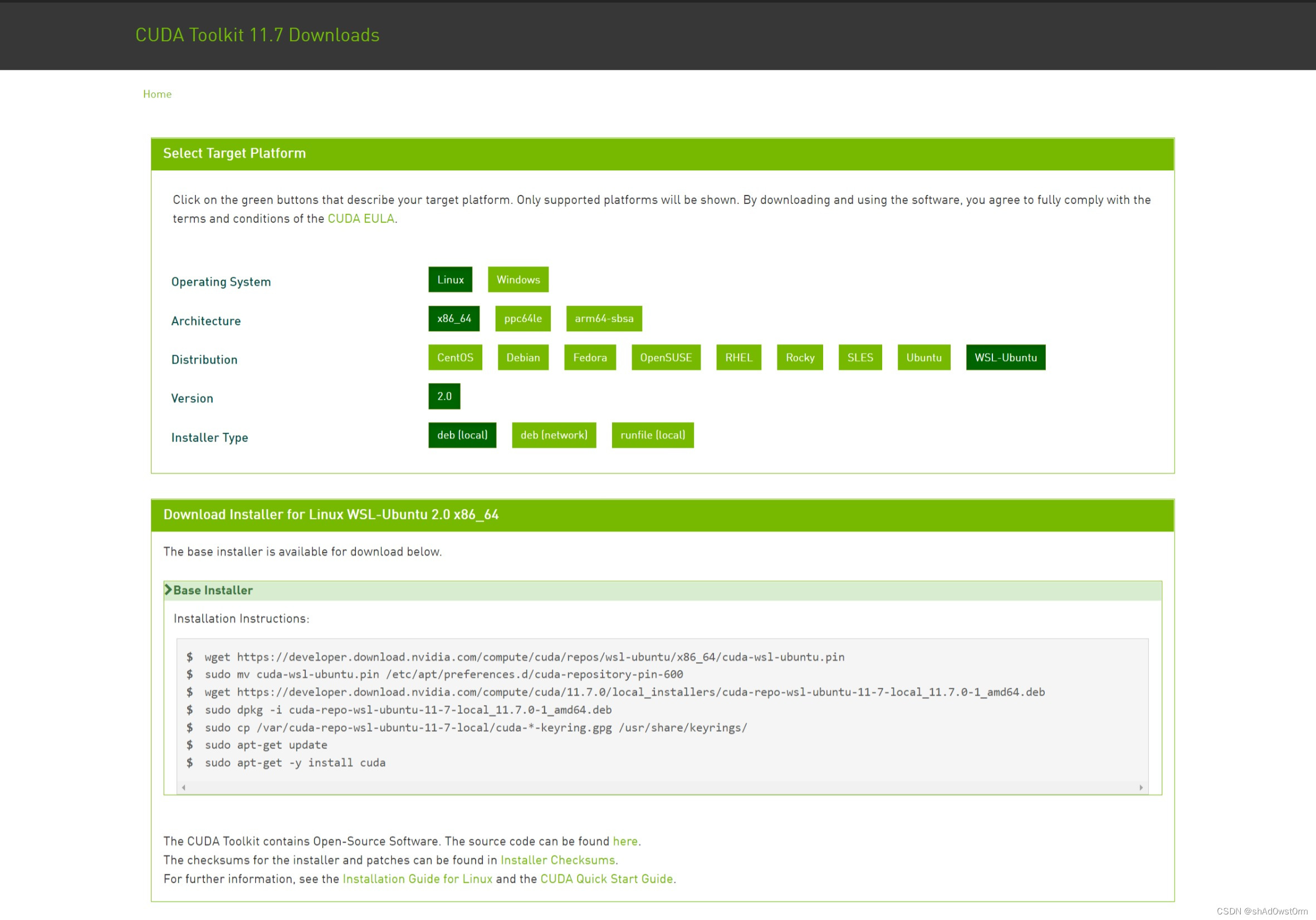
Task: Open the Installation Guide for Linux
Action: pyautogui.click(x=417, y=879)
